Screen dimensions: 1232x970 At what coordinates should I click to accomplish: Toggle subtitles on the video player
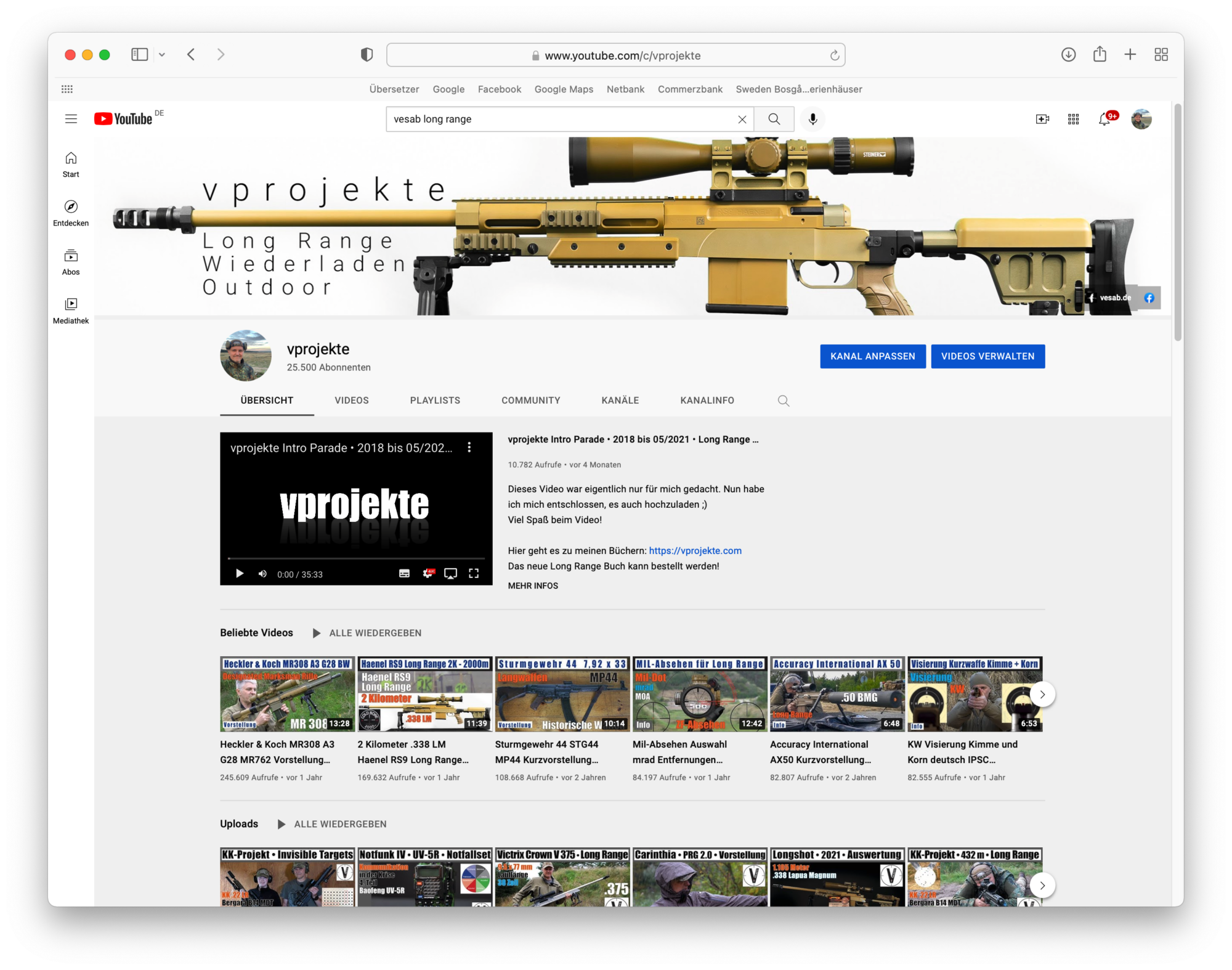(x=404, y=574)
